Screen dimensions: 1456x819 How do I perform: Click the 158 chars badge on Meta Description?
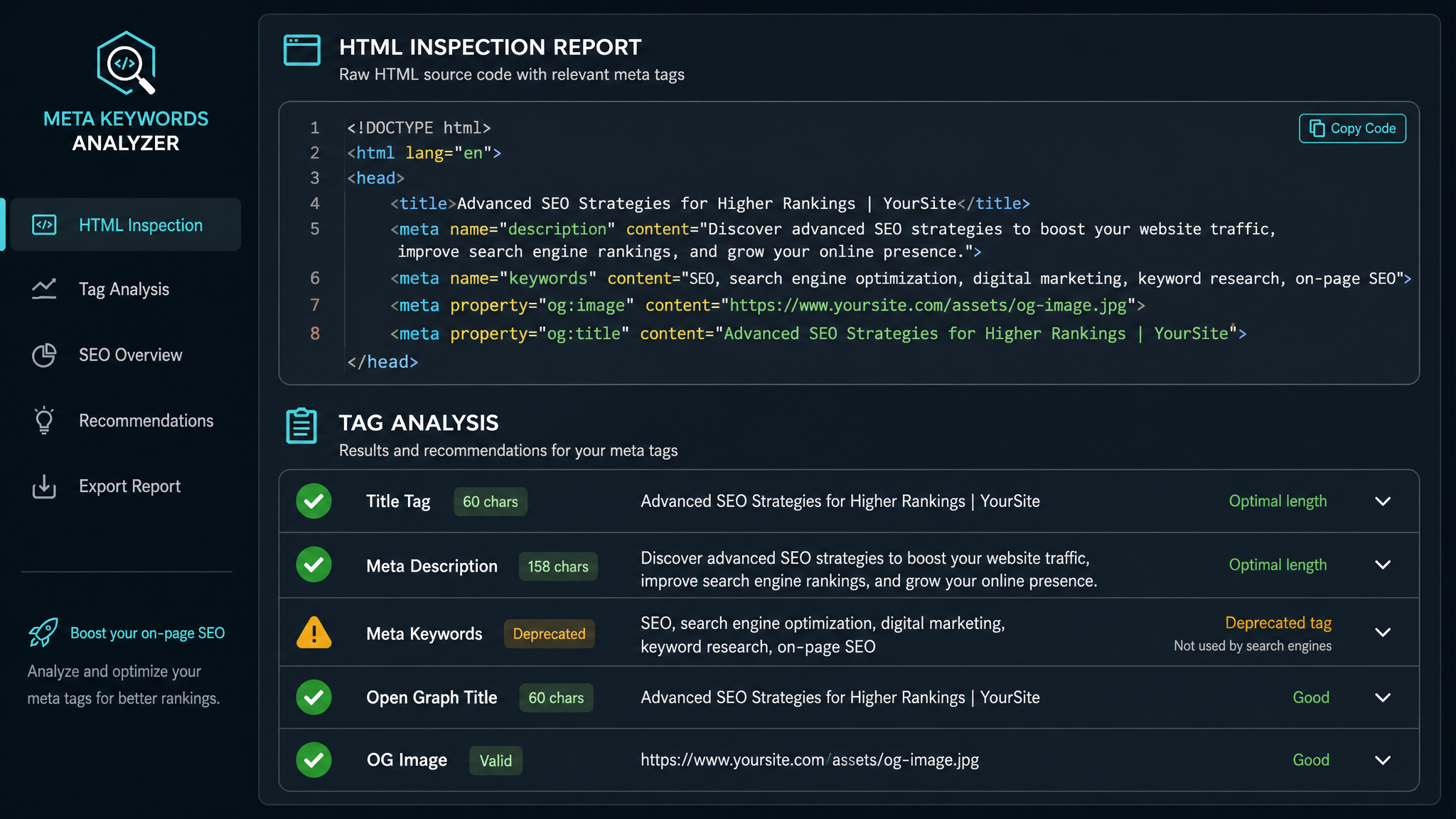558,567
